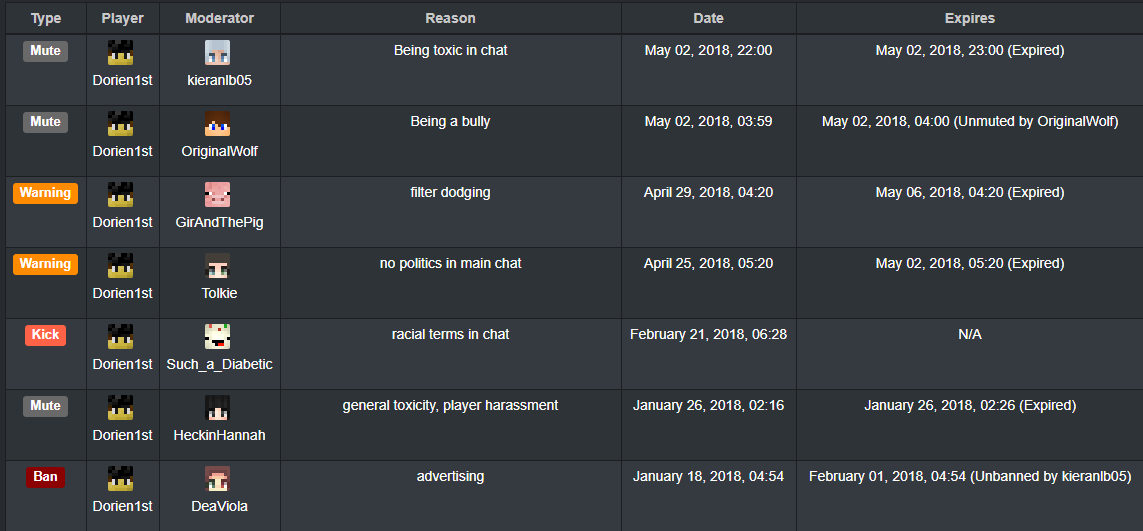Select DeaViola's moderator avatar
Viewport: 1143px width, 531px height.
click(217, 480)
